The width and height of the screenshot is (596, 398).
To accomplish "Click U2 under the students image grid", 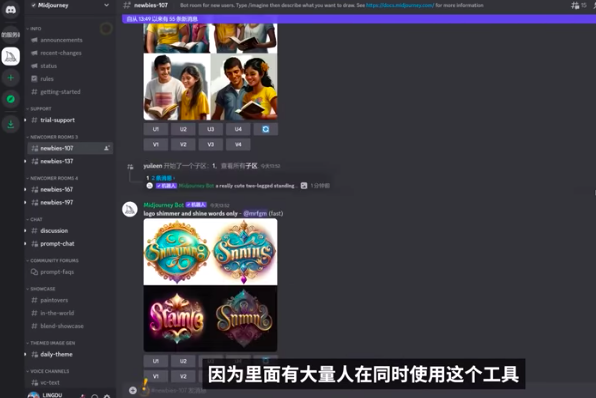I will [x=183, y=129].
